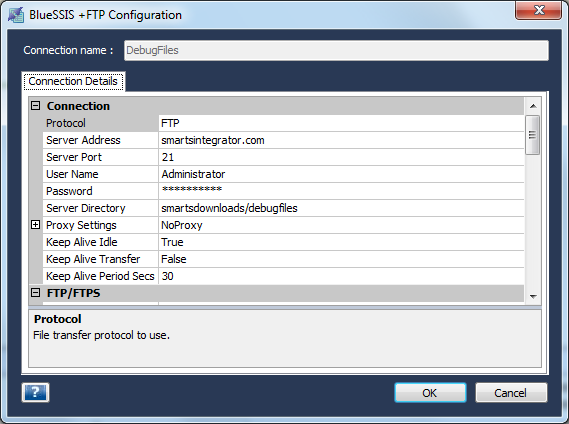The image size is (569, 424).
Task: Click the Server Address value field
Action: (341, 140)
